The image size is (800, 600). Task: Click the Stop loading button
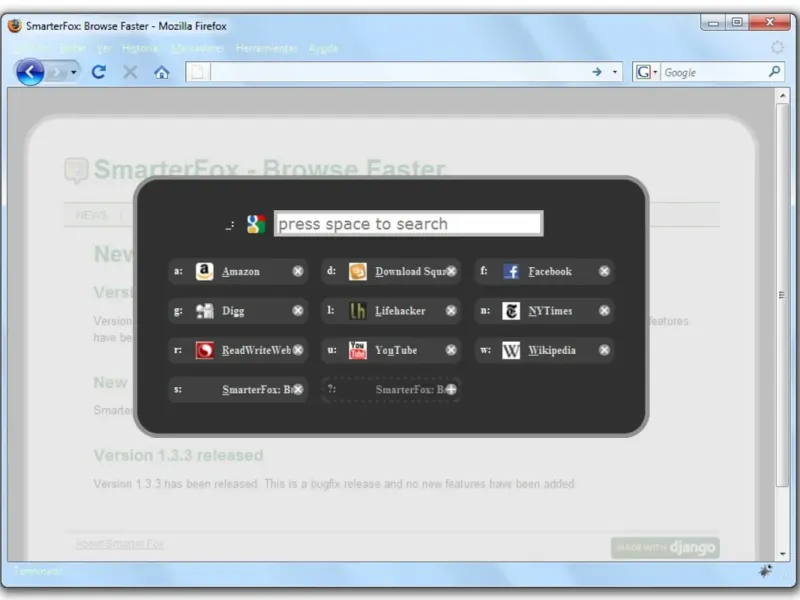(x=130, y=72)
